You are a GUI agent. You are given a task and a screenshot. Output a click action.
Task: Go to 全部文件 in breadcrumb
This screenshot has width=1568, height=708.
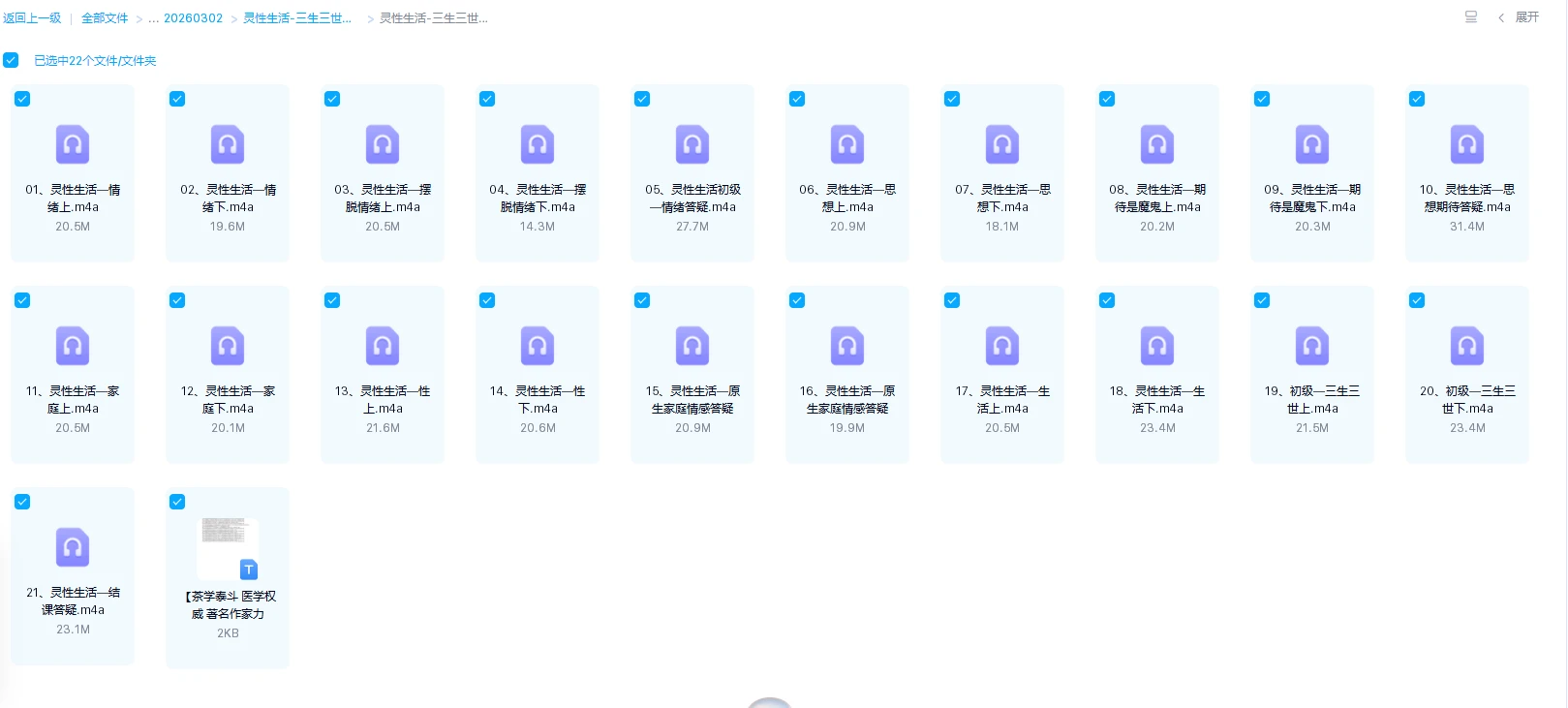click(105, 18)
